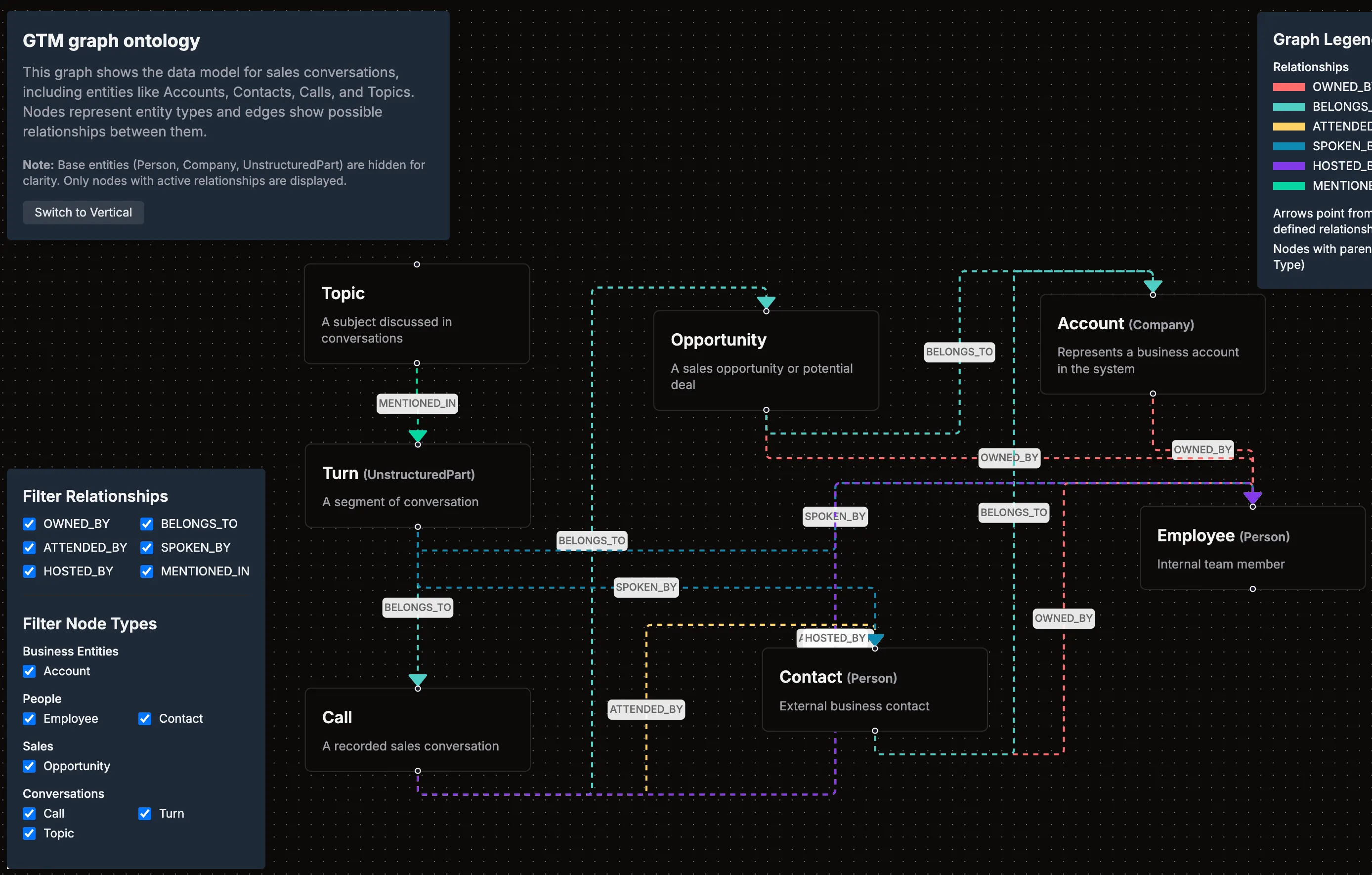This screenshot has height=875, width=1372.
Task: Select the Topic node card
Action: [x=417, y=313]
